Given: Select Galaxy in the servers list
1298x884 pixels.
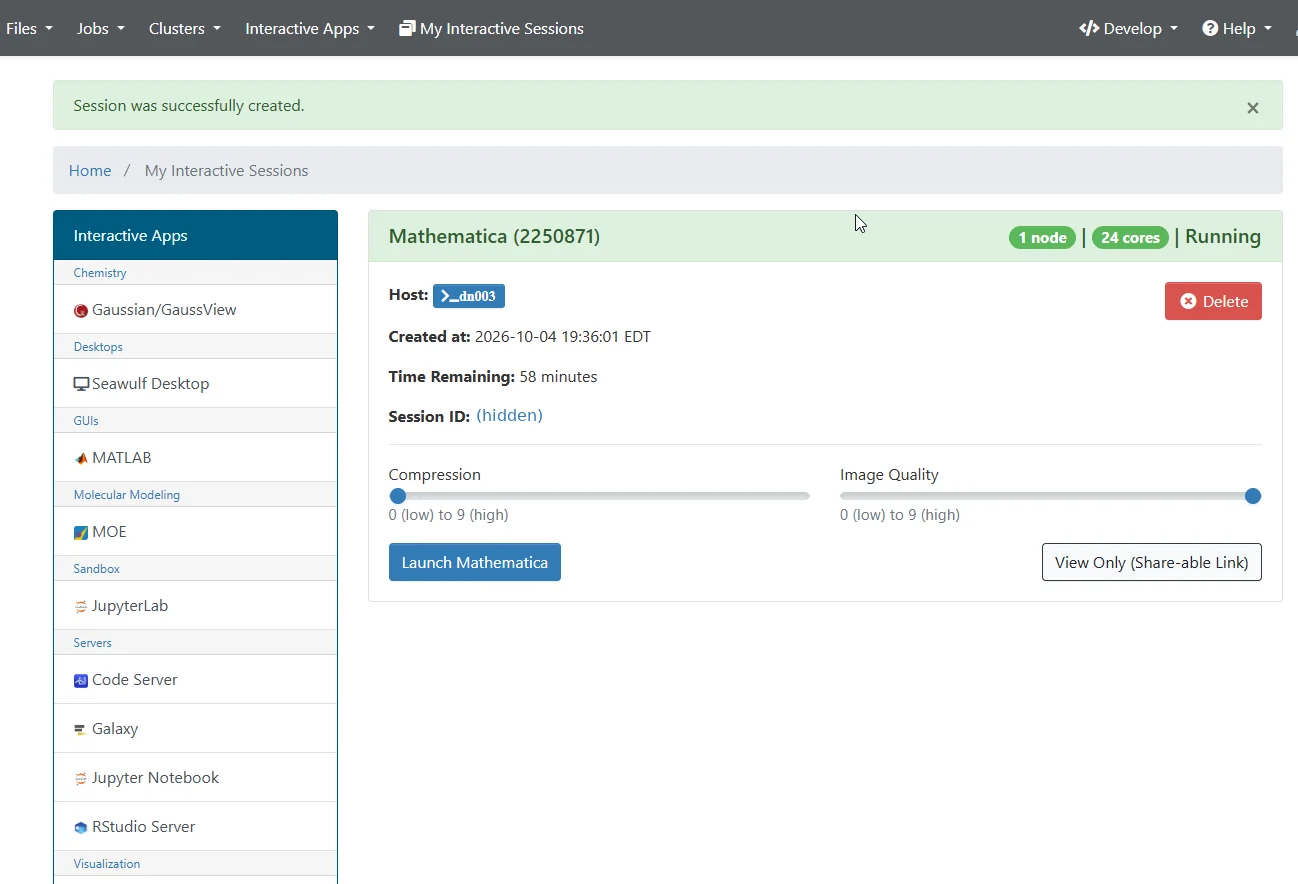Looking at the screenshot, I should coord(195,729).
